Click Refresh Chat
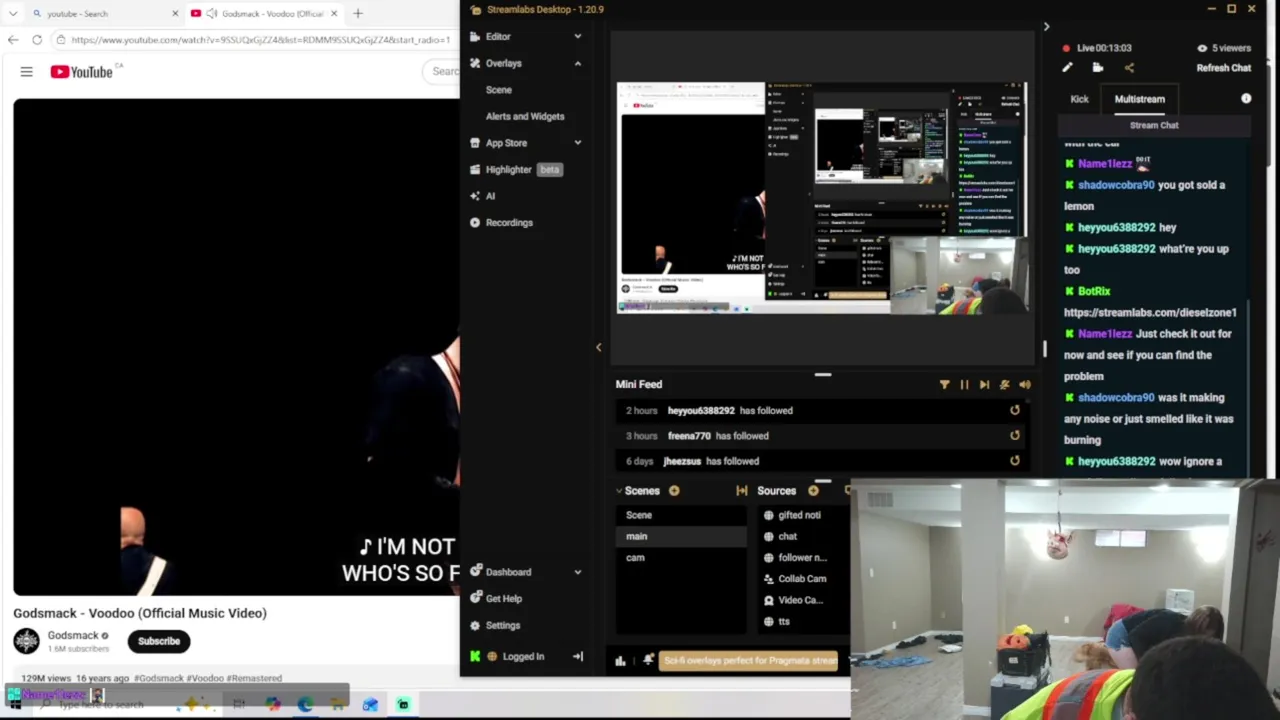This screenshot has width=1280, height=720. pos(1223,68)
